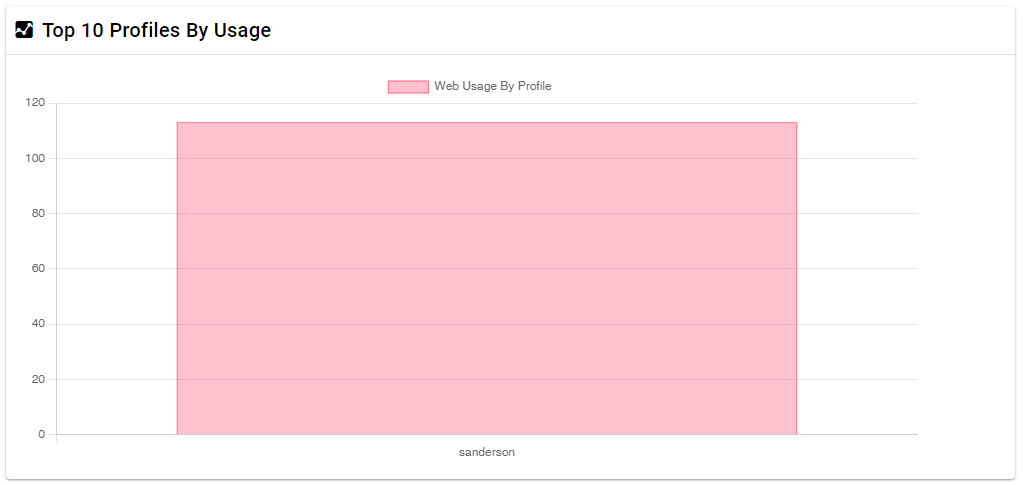Viewport: 1023px width, 485px height.
Task: Click the Top 10 Profiles By Usage heading
Action: (x=157, y=30)
